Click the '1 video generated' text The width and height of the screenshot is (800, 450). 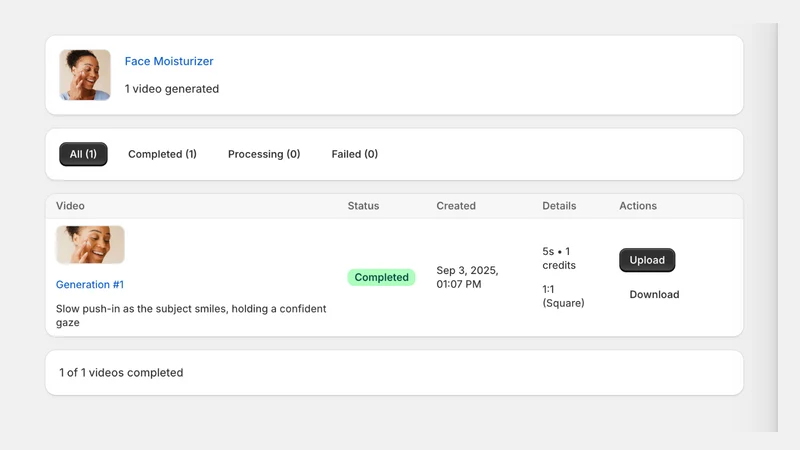pos(172,89)
